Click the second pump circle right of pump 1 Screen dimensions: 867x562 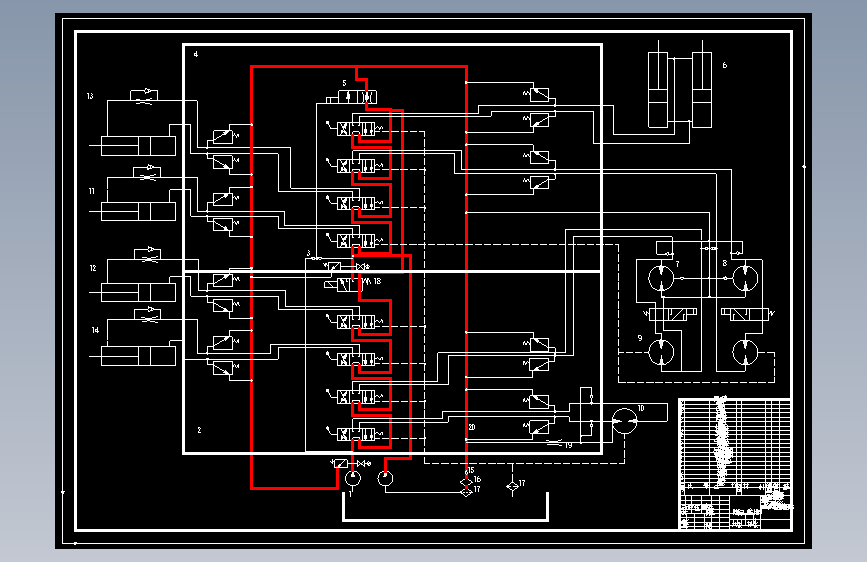tap(385, 478)
